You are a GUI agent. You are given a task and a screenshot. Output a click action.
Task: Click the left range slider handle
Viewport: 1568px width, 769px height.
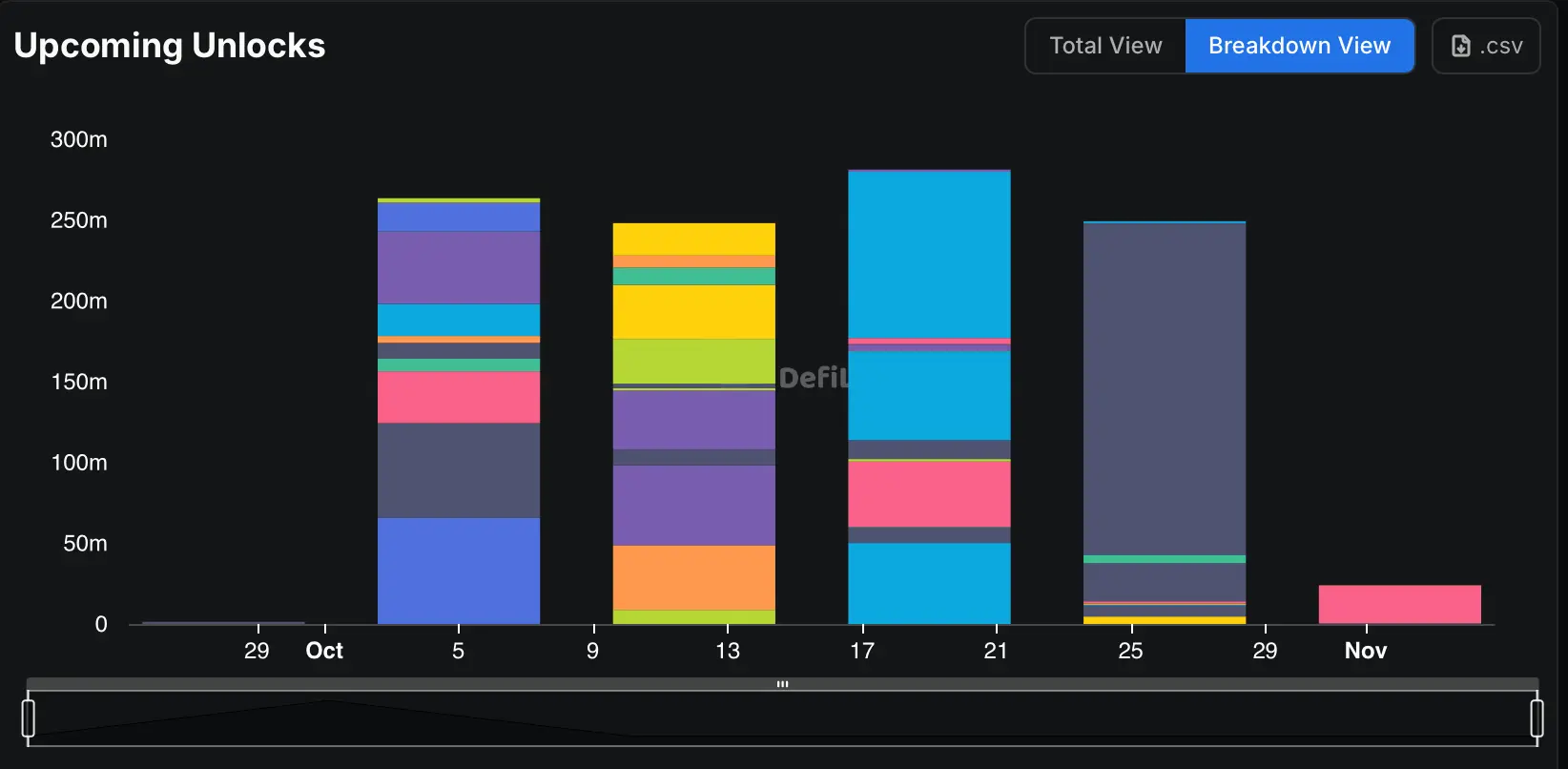29,717
